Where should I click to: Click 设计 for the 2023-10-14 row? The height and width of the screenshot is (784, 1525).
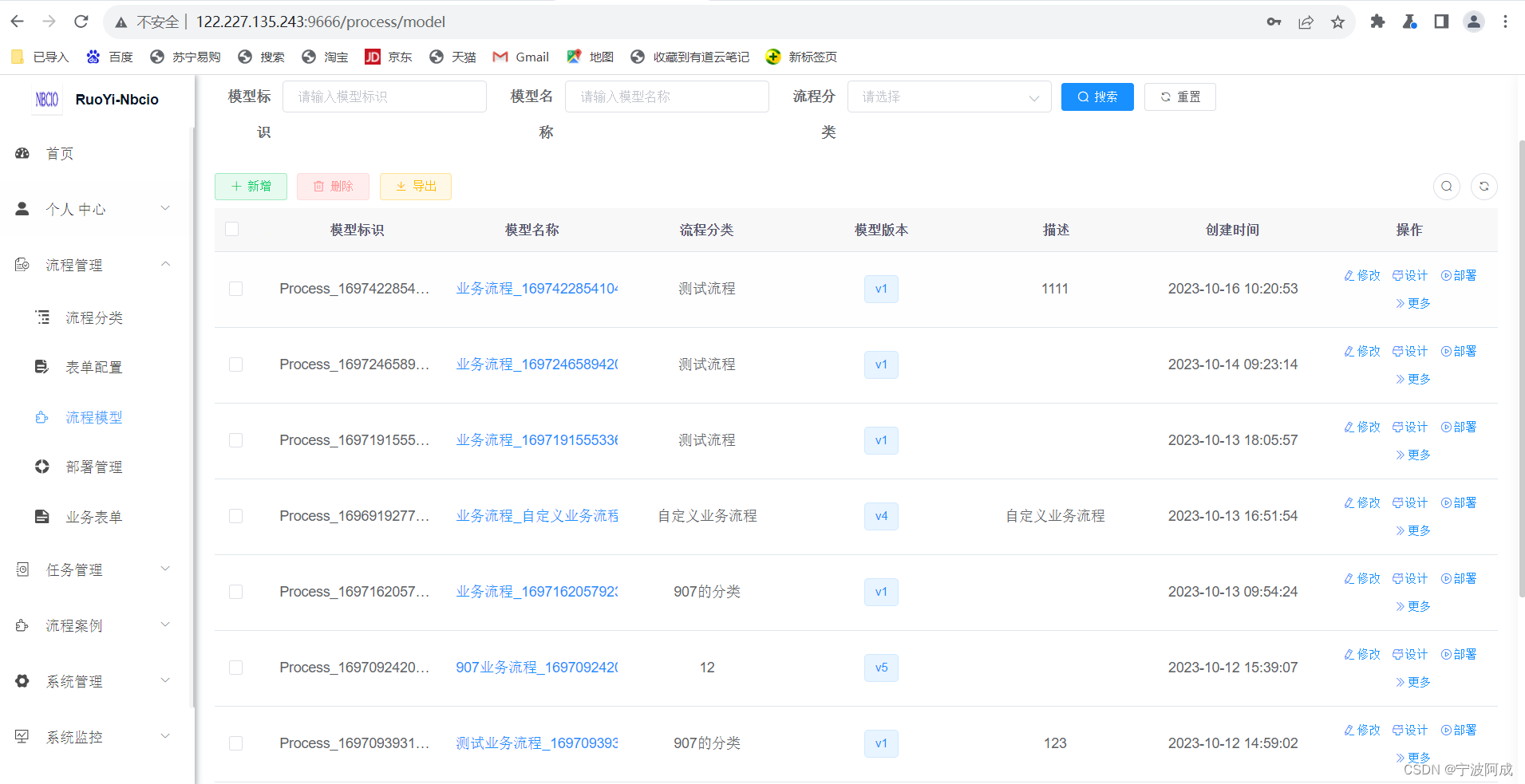pos(1410,351)
